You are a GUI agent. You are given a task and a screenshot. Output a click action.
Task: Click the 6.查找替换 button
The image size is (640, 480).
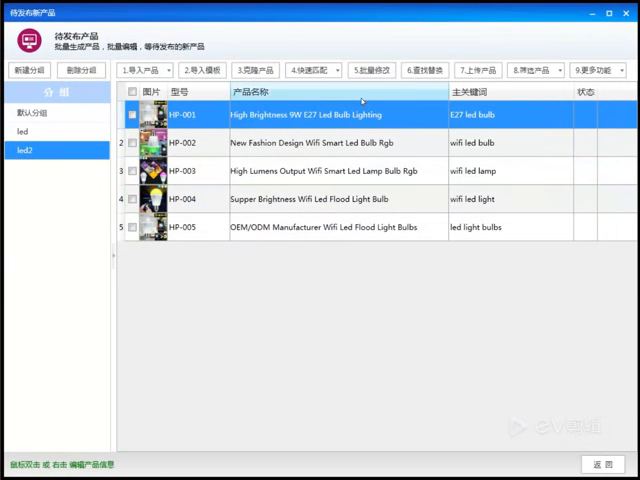425,71
